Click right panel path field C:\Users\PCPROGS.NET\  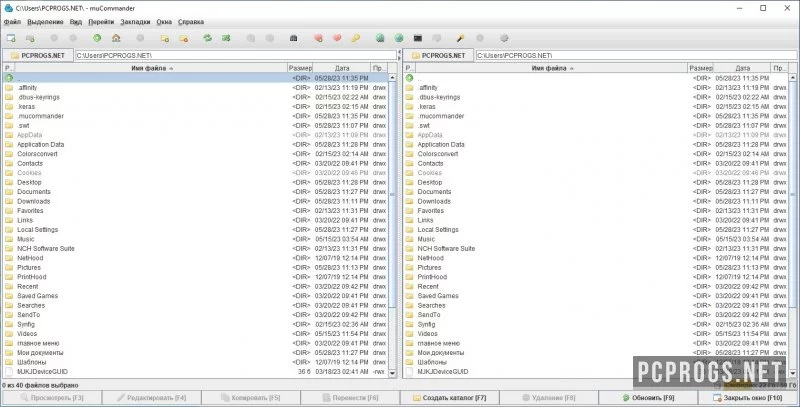pyautogui.click(x=636, y=55)
